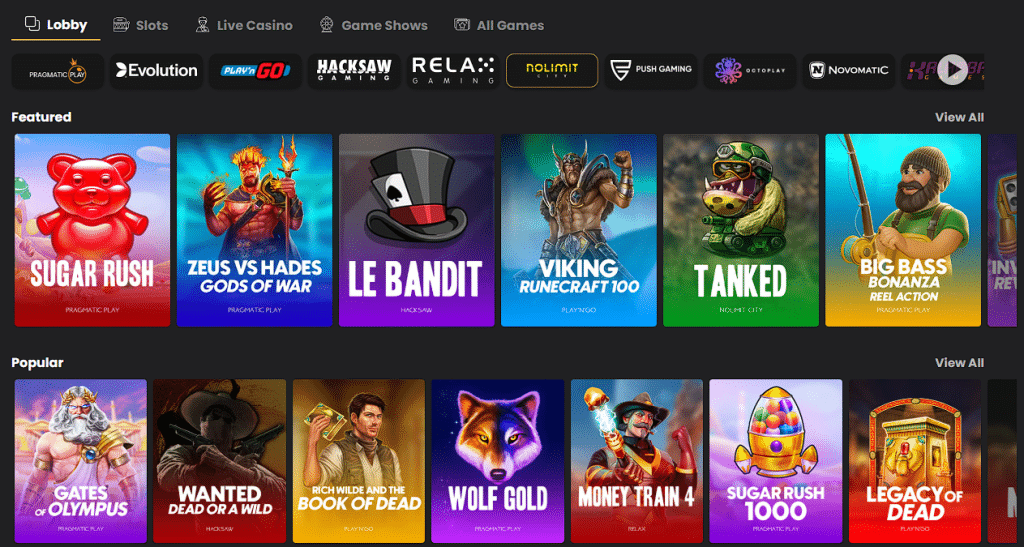Viewport: 1024px width, 547px height.
Task: Open the Money Train 4 game tile
Action: click(637, 461)
